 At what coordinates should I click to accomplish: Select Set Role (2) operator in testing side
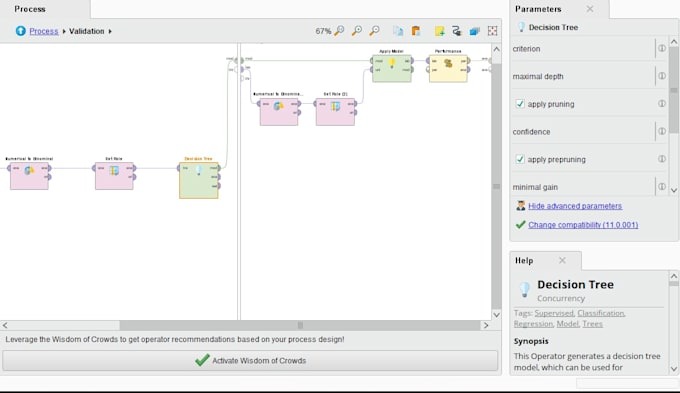335,112
